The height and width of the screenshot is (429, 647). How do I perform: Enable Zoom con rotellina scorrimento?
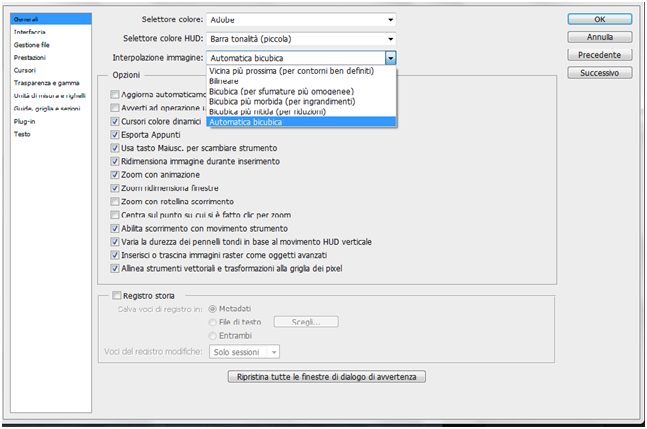pyautogui.click(x=115, y=202)
